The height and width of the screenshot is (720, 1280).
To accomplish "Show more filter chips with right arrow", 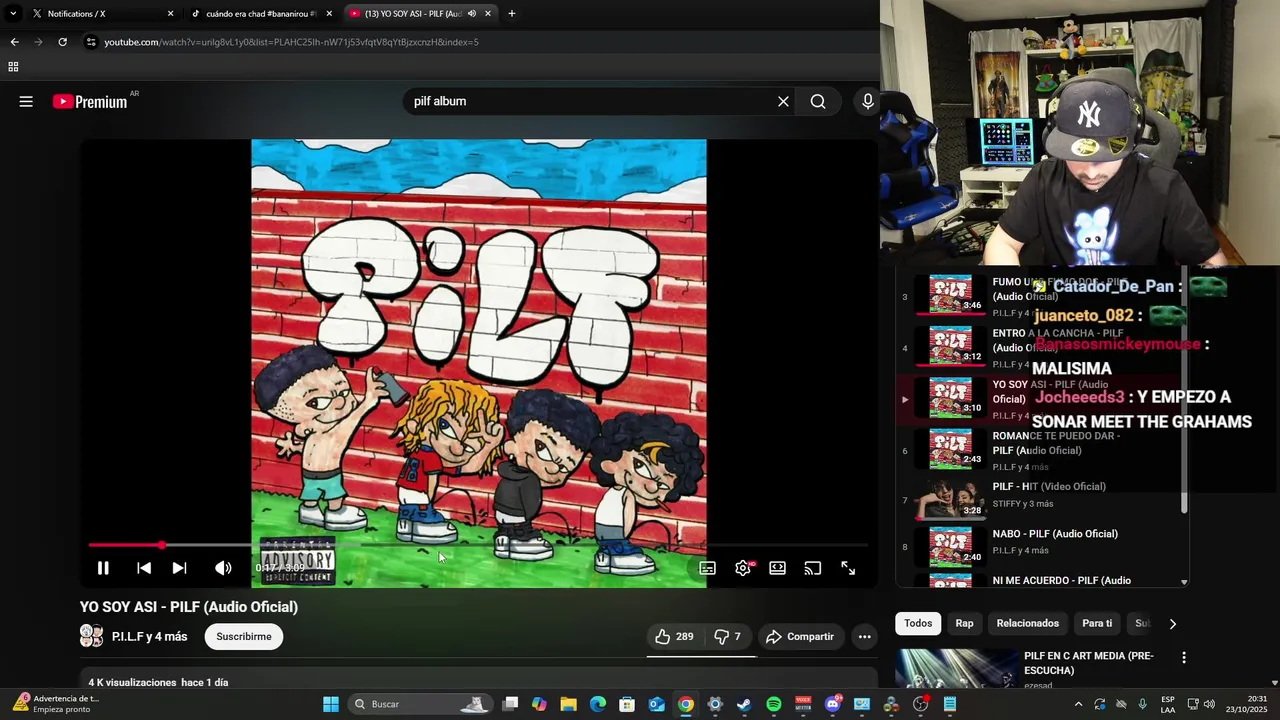I will tap(1173, 623).
